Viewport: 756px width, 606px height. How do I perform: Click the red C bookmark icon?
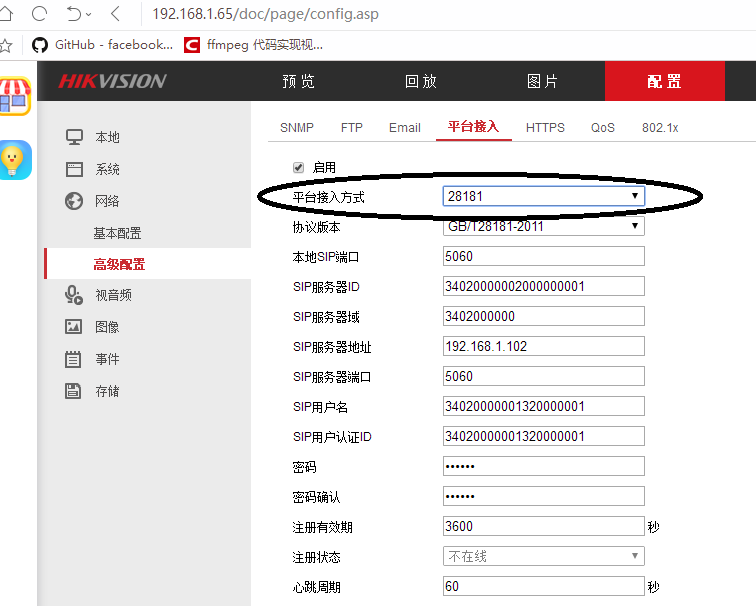pyautogui.click(x=192, y=45)
